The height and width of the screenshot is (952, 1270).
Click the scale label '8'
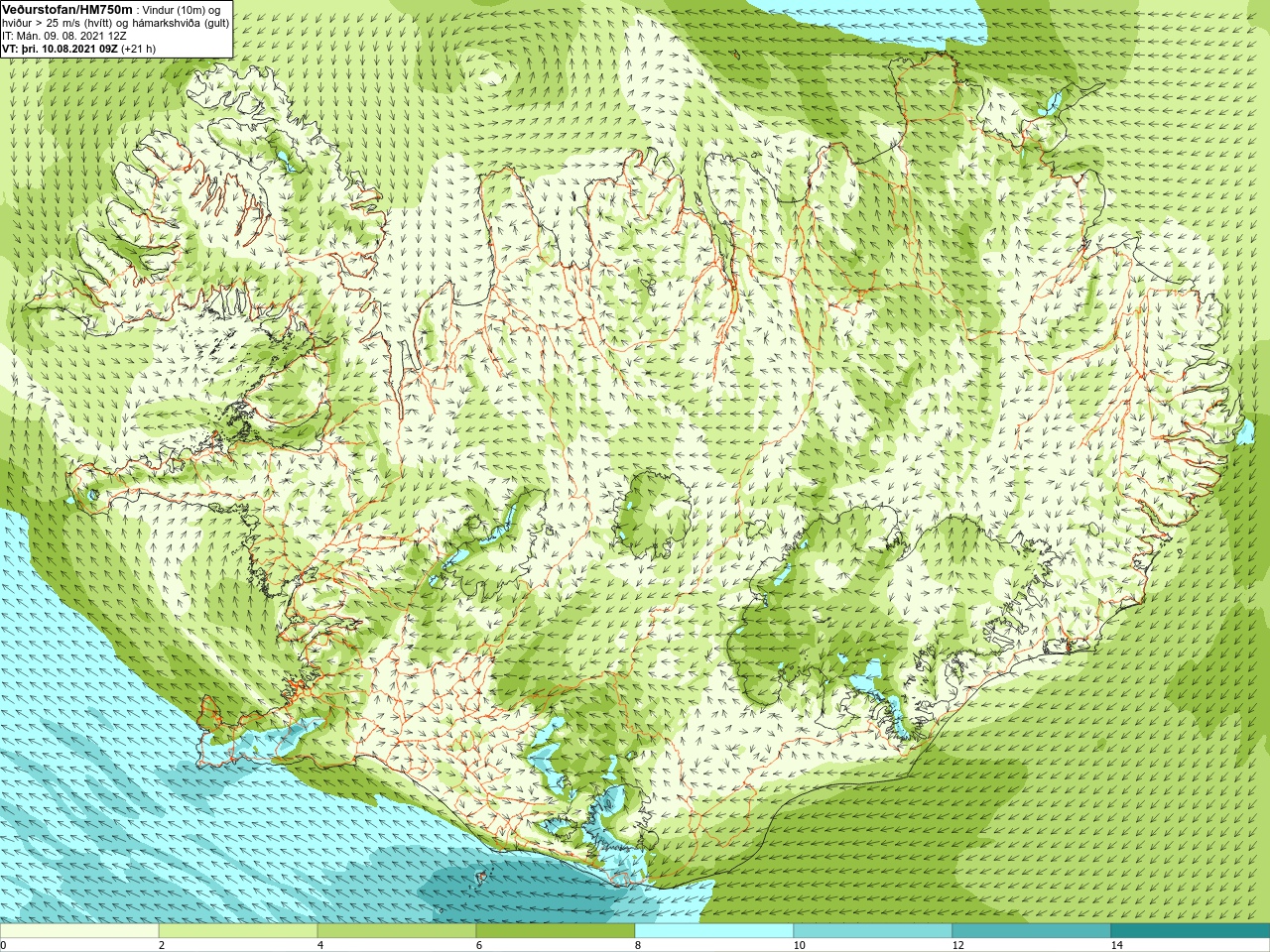coord(638,945)
